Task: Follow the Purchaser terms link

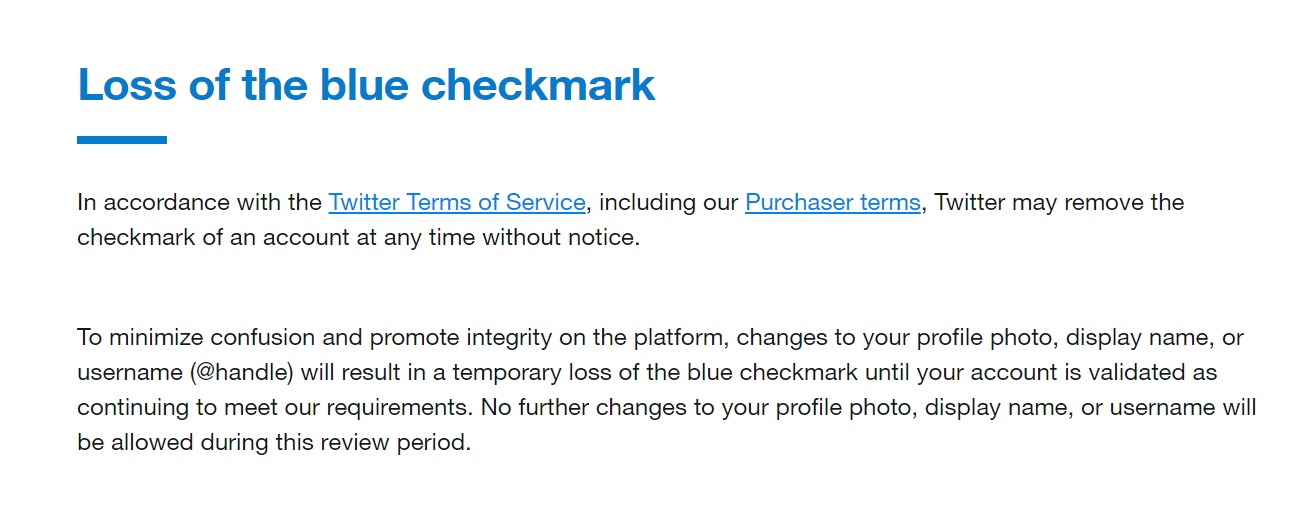Action: pos(832,203)
